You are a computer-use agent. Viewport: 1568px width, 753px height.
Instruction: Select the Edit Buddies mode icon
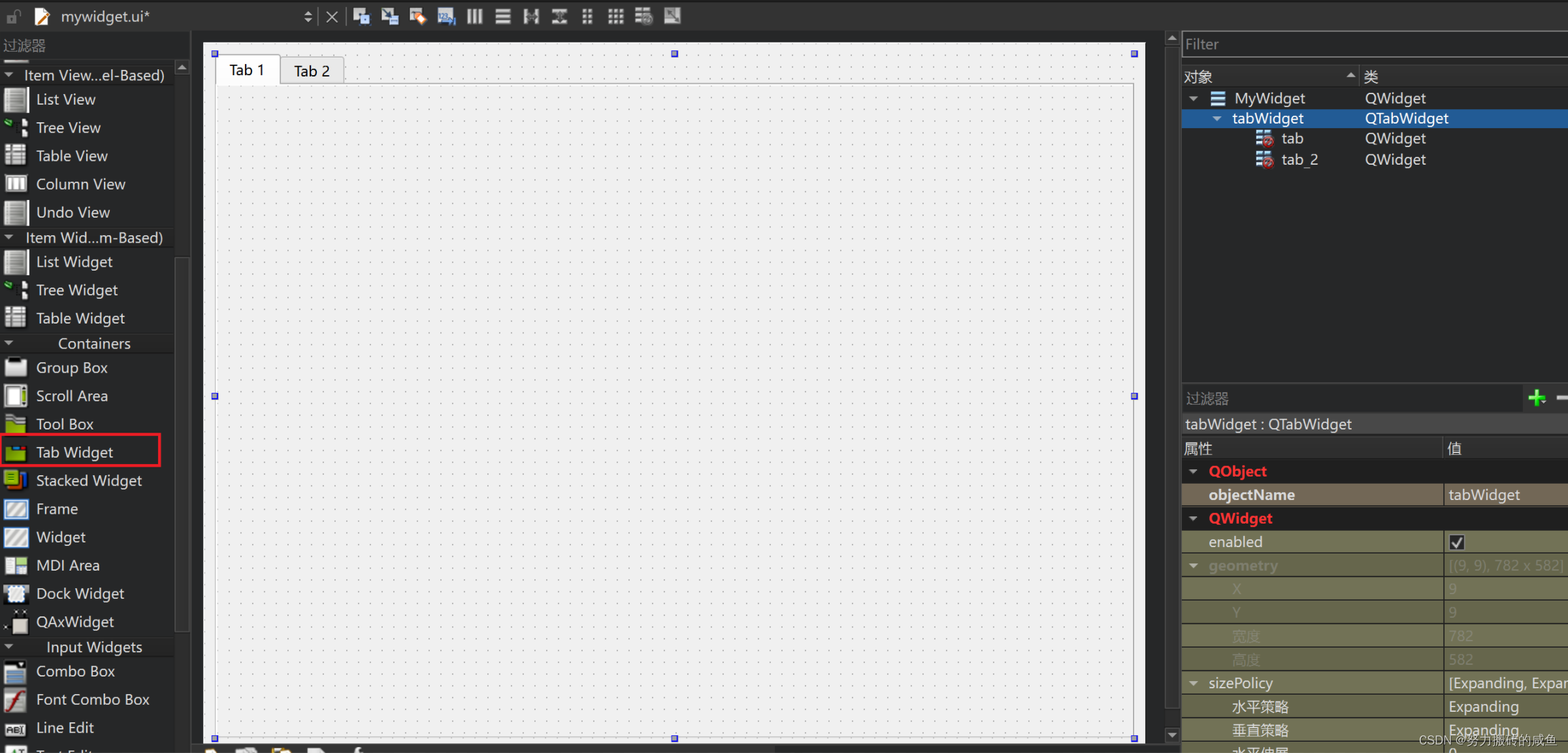(417, 16)
